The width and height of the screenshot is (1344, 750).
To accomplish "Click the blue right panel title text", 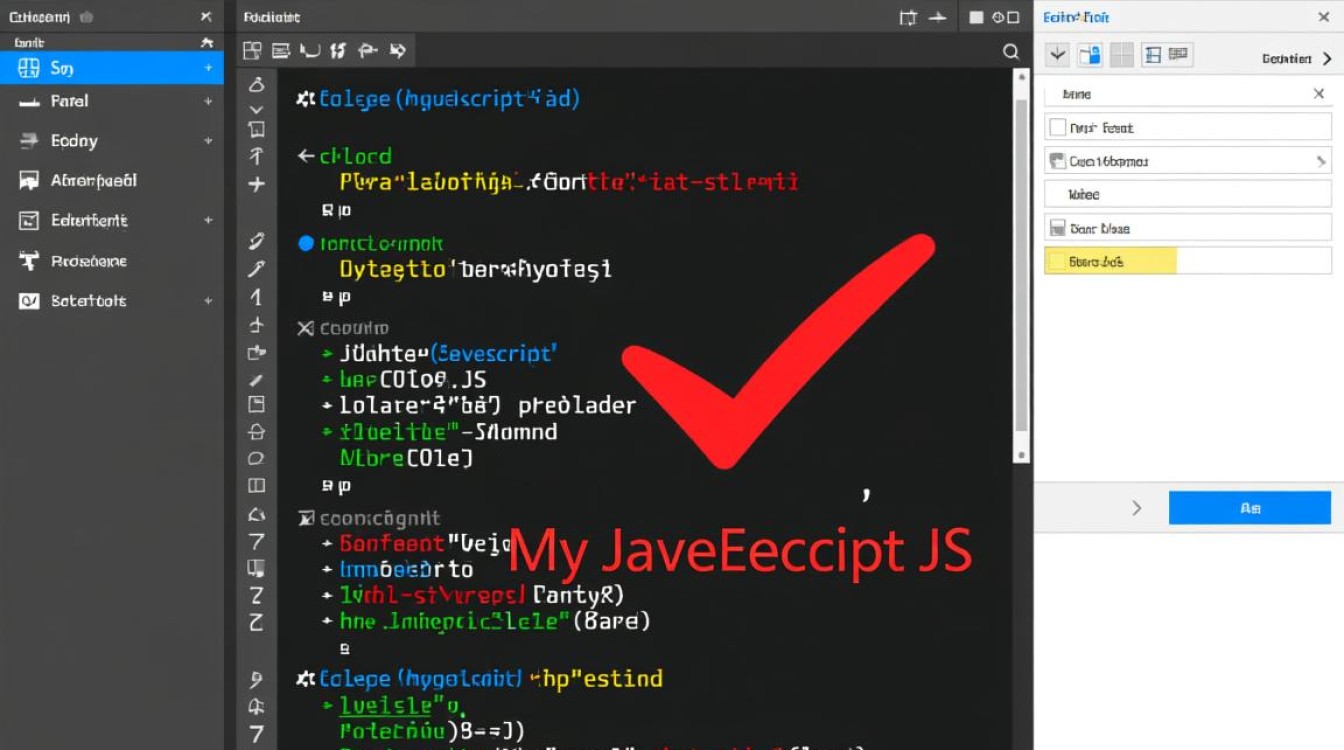I will (x=1076, y=17).
